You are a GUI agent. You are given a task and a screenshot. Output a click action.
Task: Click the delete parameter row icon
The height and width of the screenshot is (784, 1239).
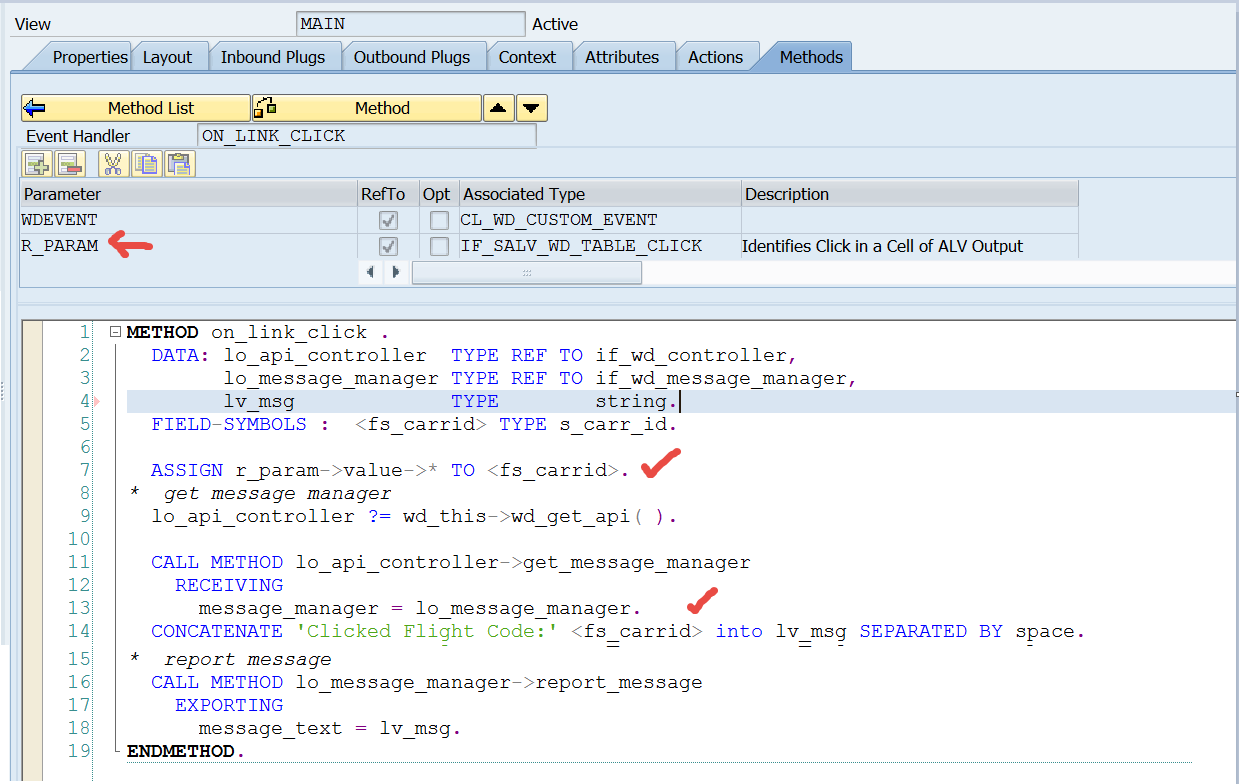coord(68,164)
